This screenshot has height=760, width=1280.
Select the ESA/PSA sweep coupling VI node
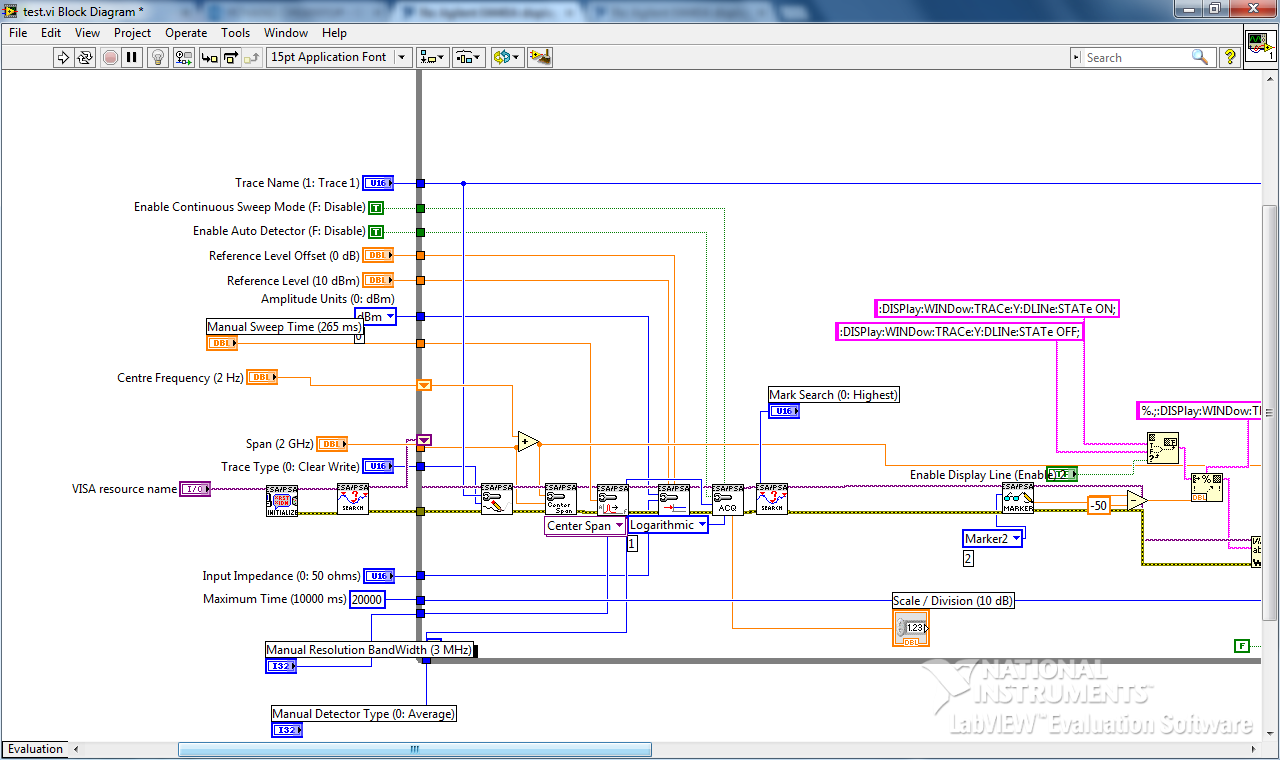[612, 499]
